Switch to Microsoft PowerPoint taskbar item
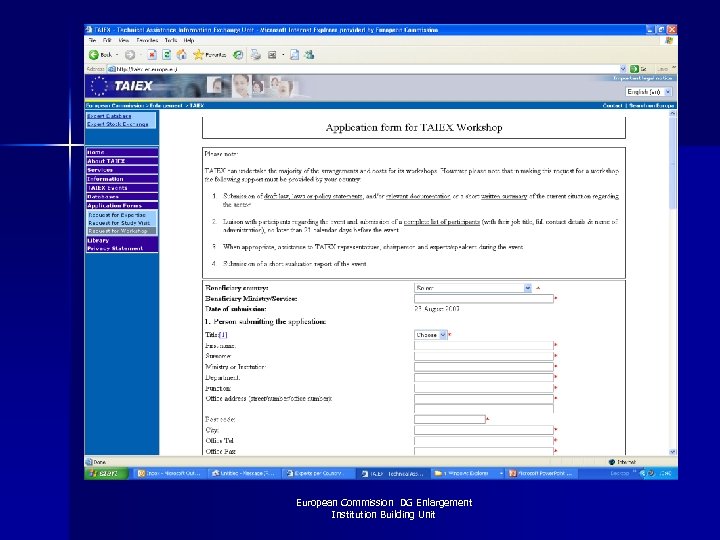 [x=541, y=473]
